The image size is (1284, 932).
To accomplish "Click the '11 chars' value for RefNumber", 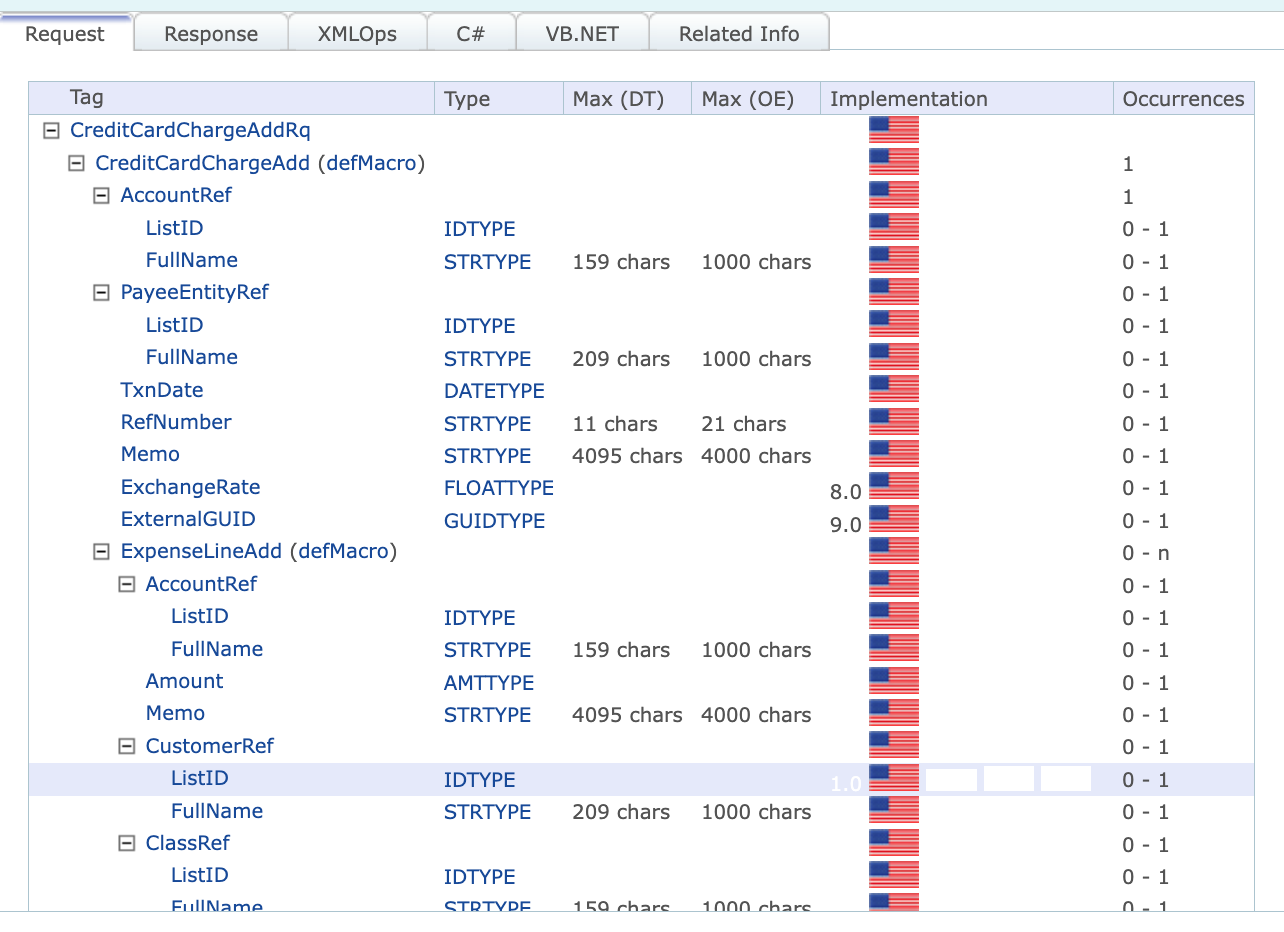I will click(615, 424).
